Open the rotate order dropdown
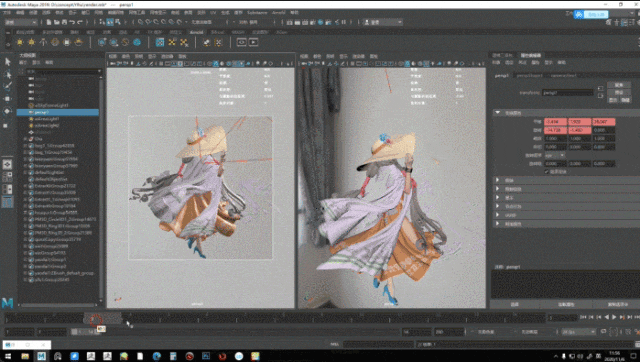The image size is (640, 362). tap(554, 155)
